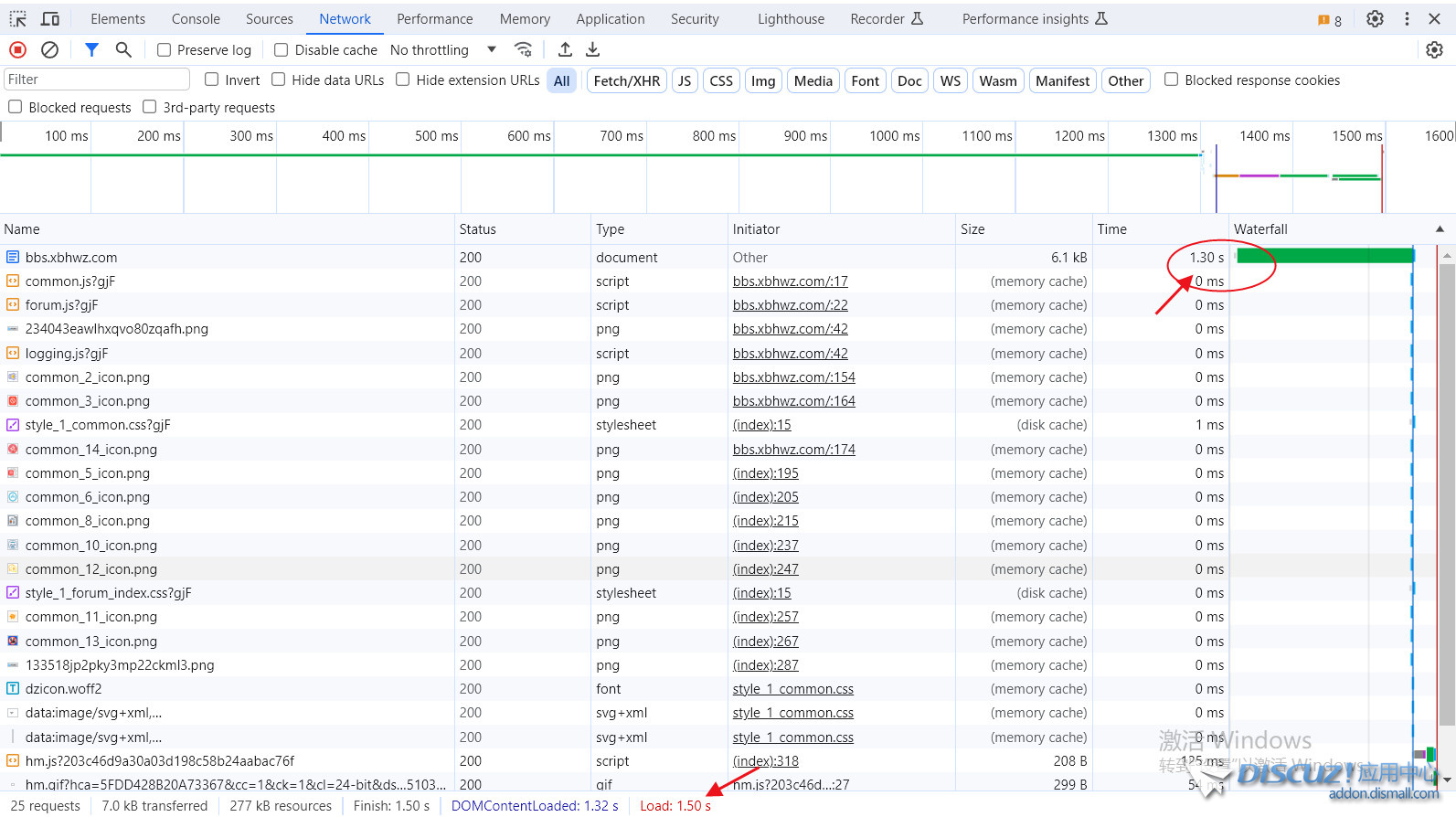The image size is (1456, 817).
Task: Filter requests by Font type
Action: [x=865, y=80]
